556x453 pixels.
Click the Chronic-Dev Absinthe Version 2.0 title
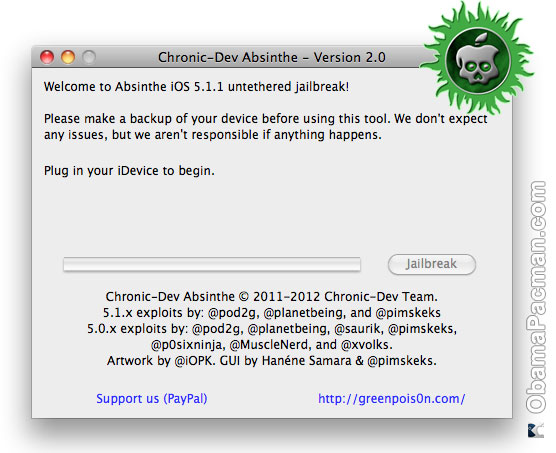(x=272, y=57)
